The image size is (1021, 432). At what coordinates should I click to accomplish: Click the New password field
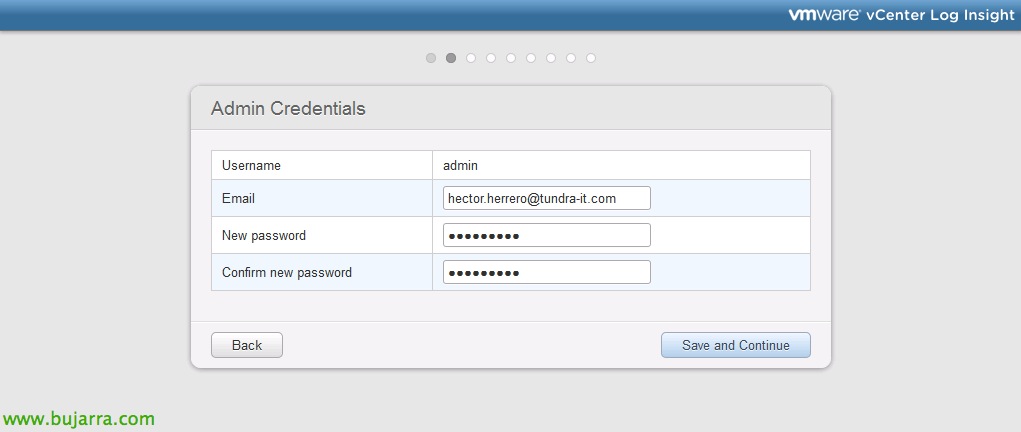(546, 235)
